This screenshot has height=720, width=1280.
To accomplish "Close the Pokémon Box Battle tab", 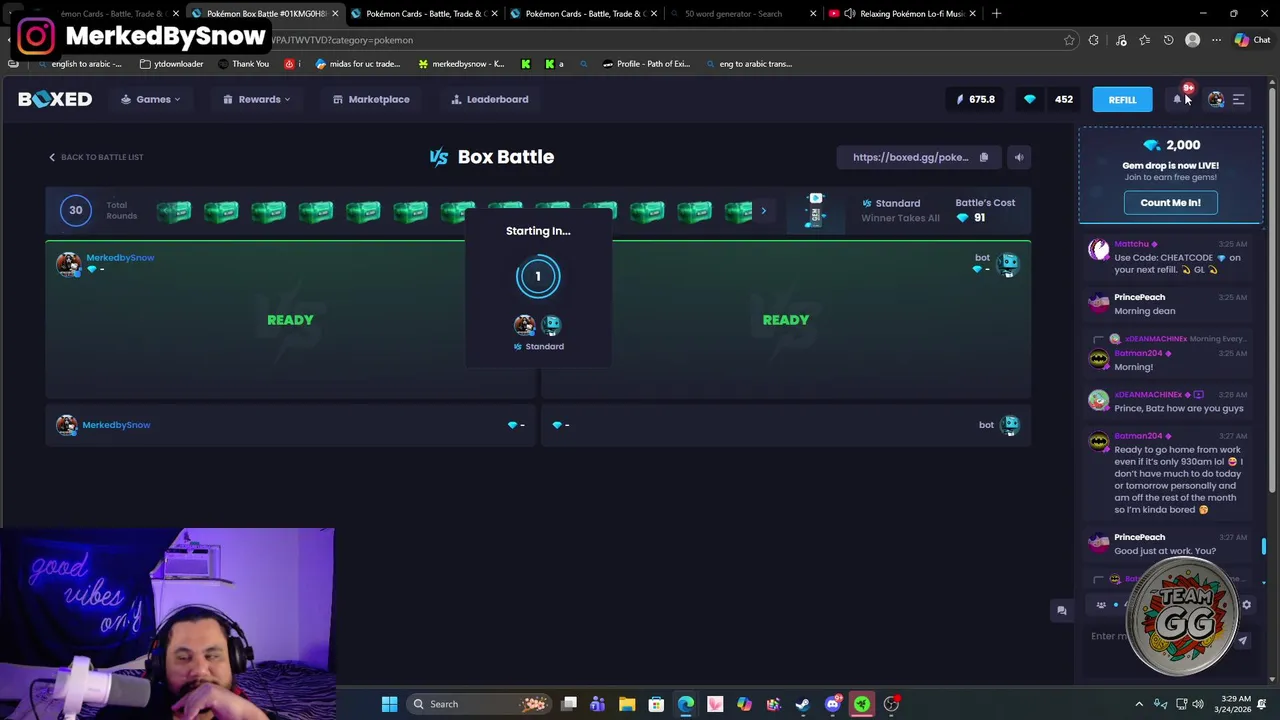I will tap(335, 13).
